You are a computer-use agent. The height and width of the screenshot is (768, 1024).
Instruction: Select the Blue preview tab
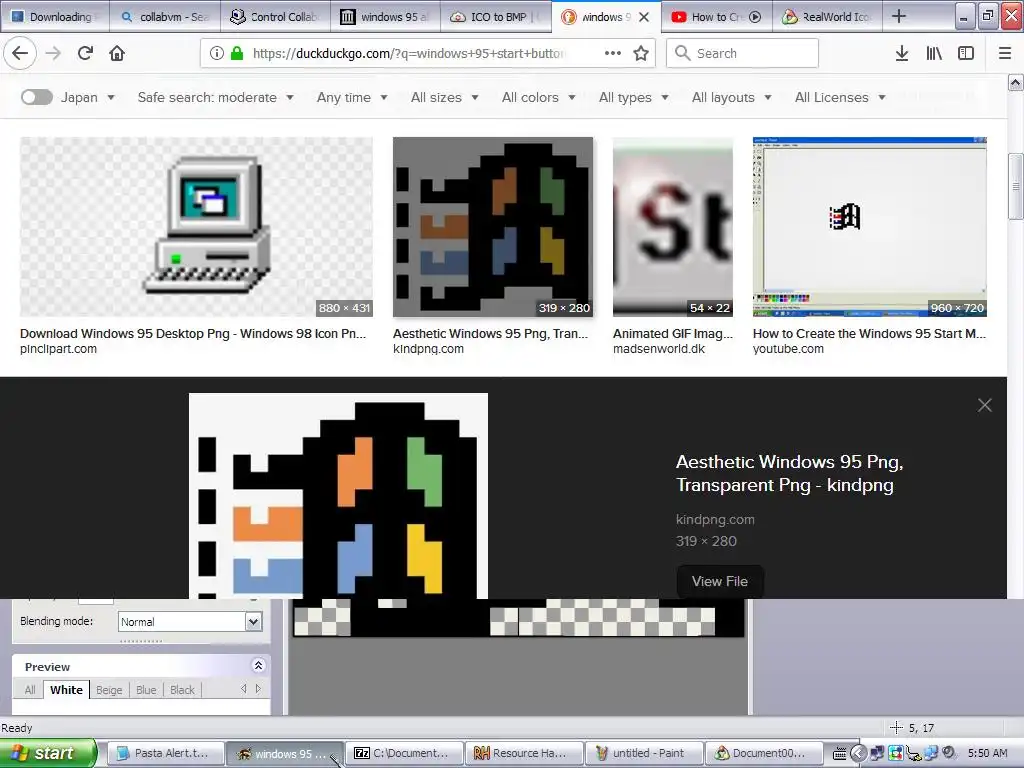pos(146,690)
